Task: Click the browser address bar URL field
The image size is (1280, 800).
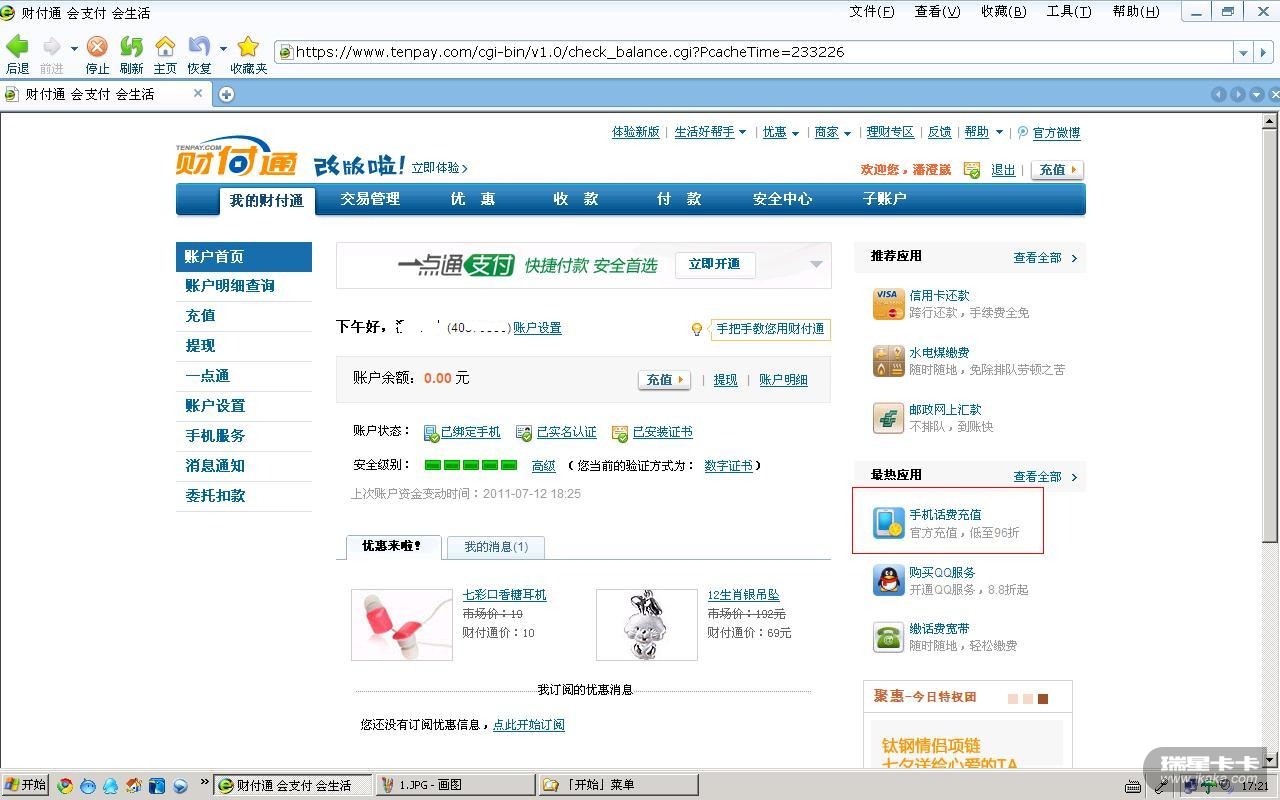Action: [755, 52]
